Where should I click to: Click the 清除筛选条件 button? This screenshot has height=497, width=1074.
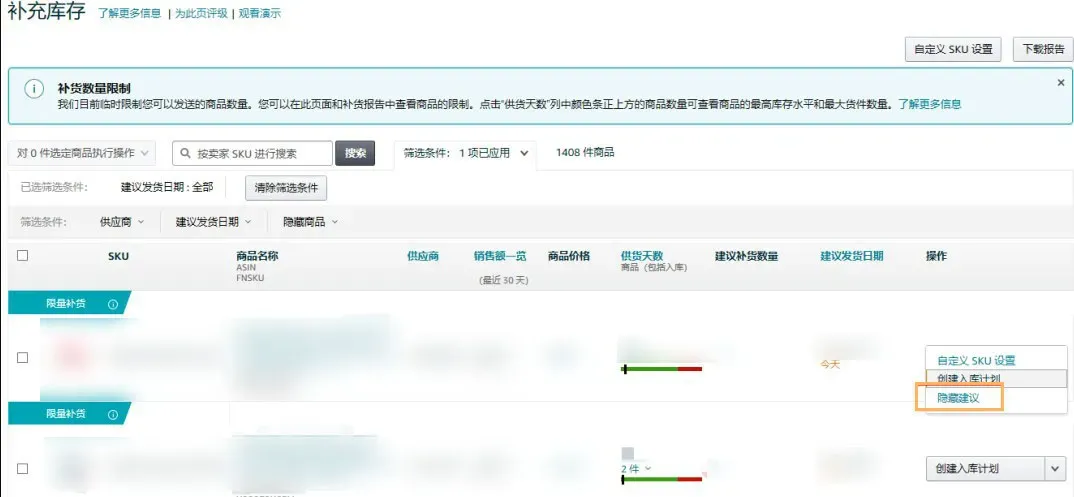point(286,188)
